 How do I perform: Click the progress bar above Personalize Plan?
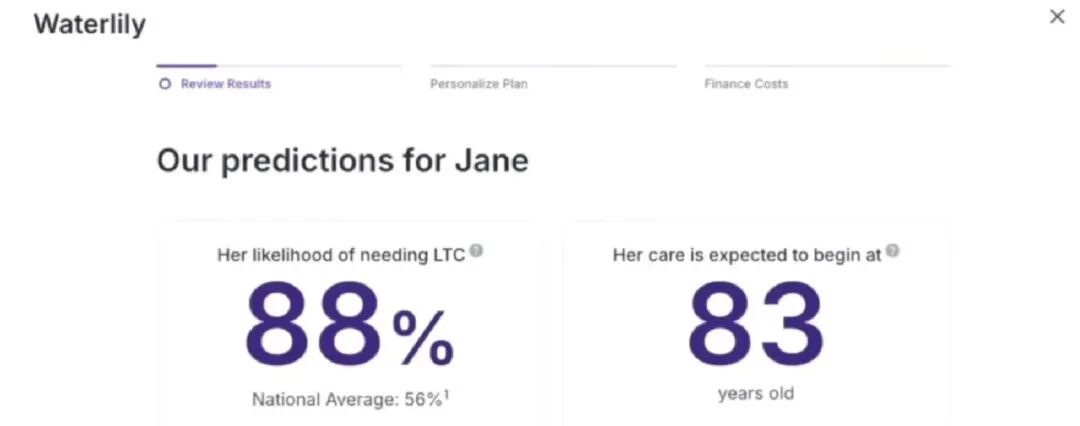pos(553,66)
